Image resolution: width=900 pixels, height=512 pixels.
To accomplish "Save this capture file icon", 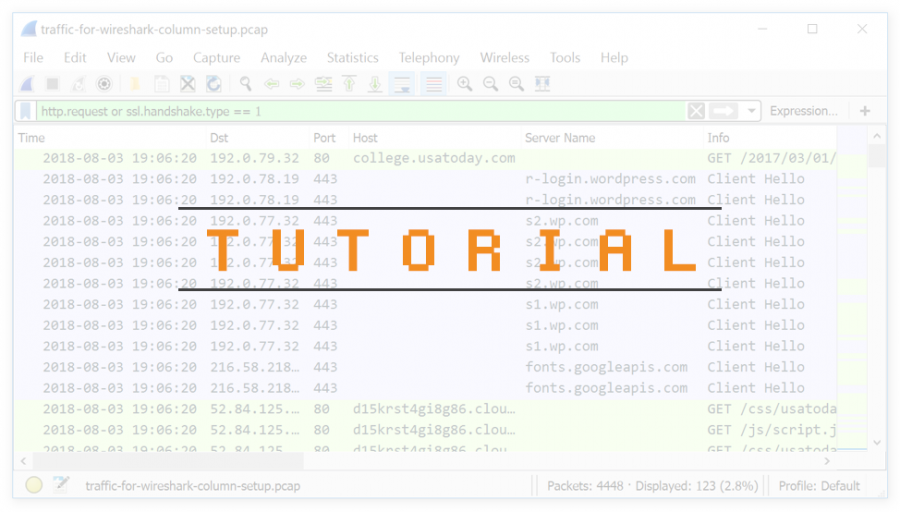I will 162,84.
